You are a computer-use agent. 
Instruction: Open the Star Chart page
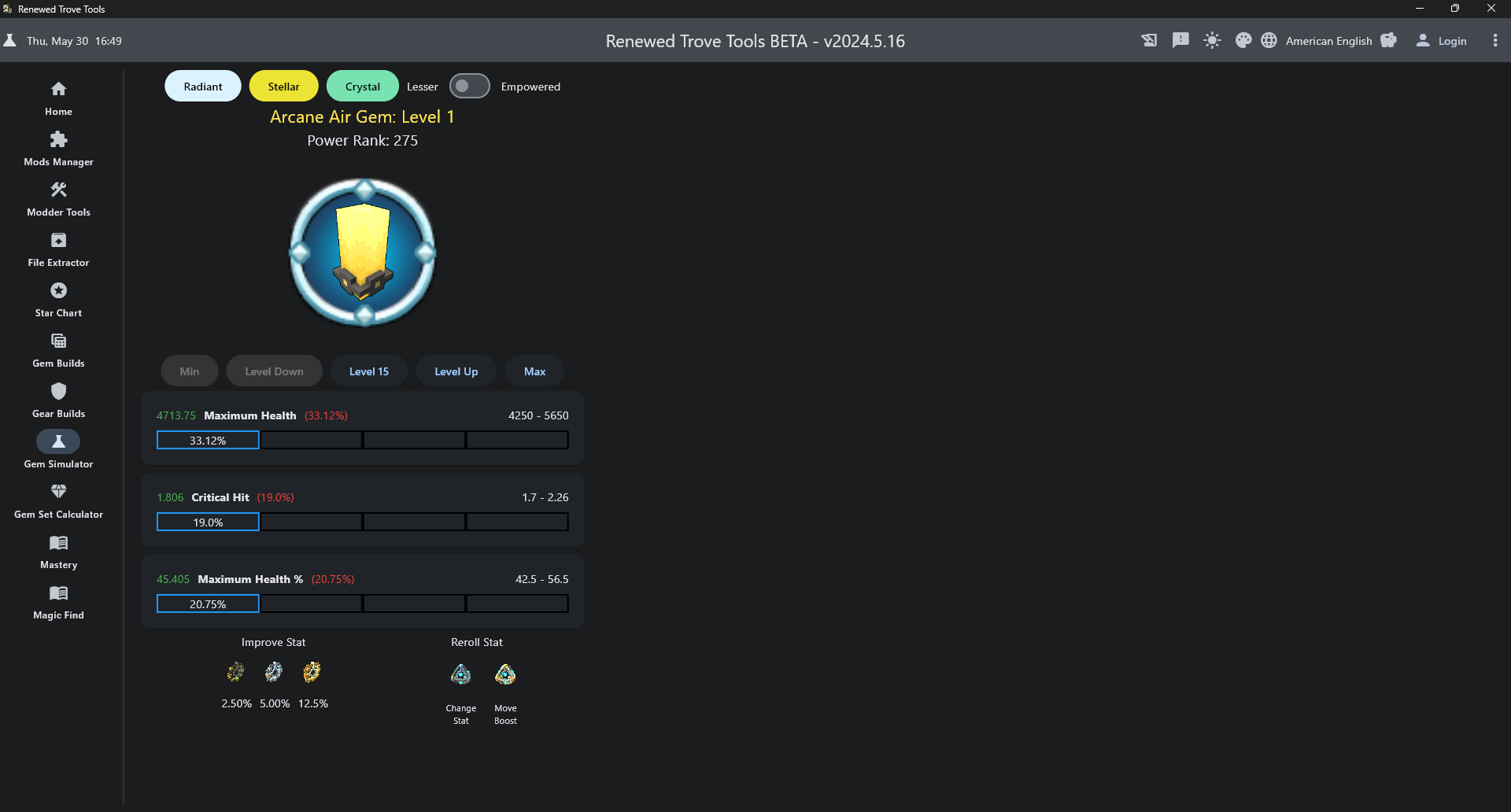click(58, 300)
